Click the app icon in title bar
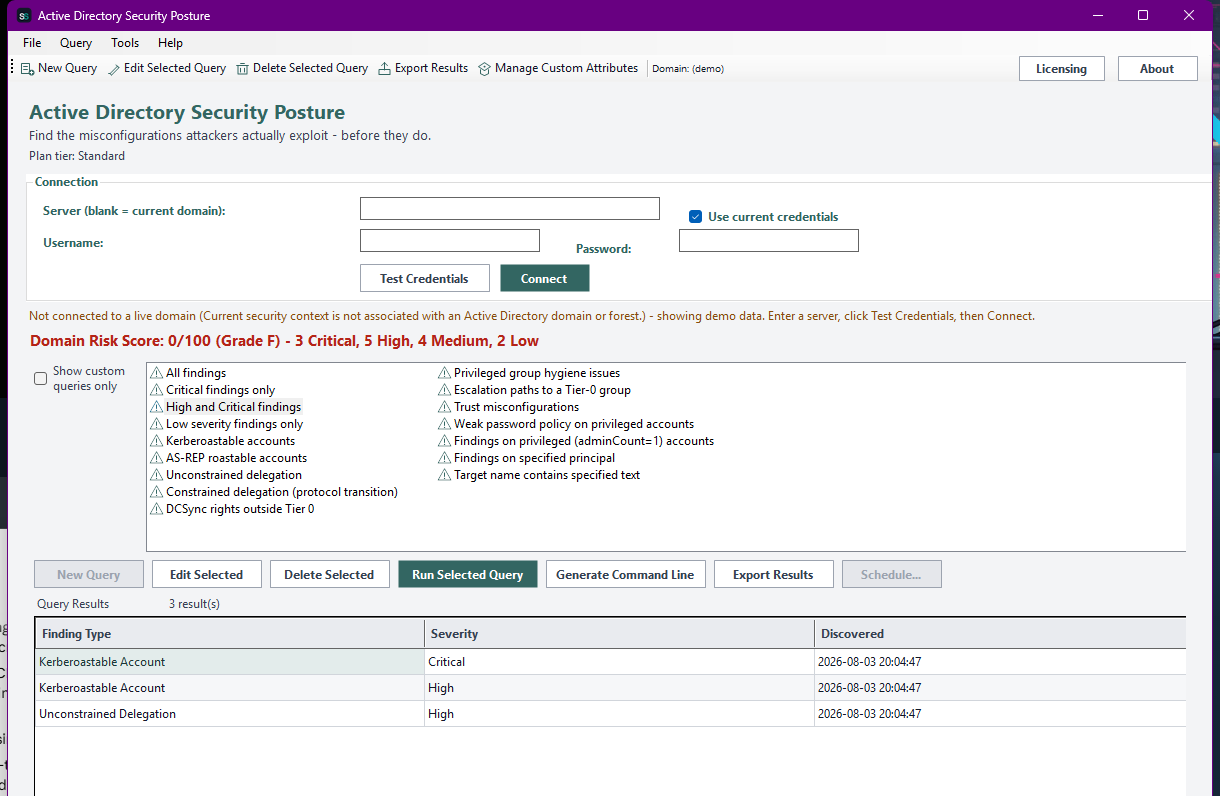1220x796 pixels. click(24, 16)
